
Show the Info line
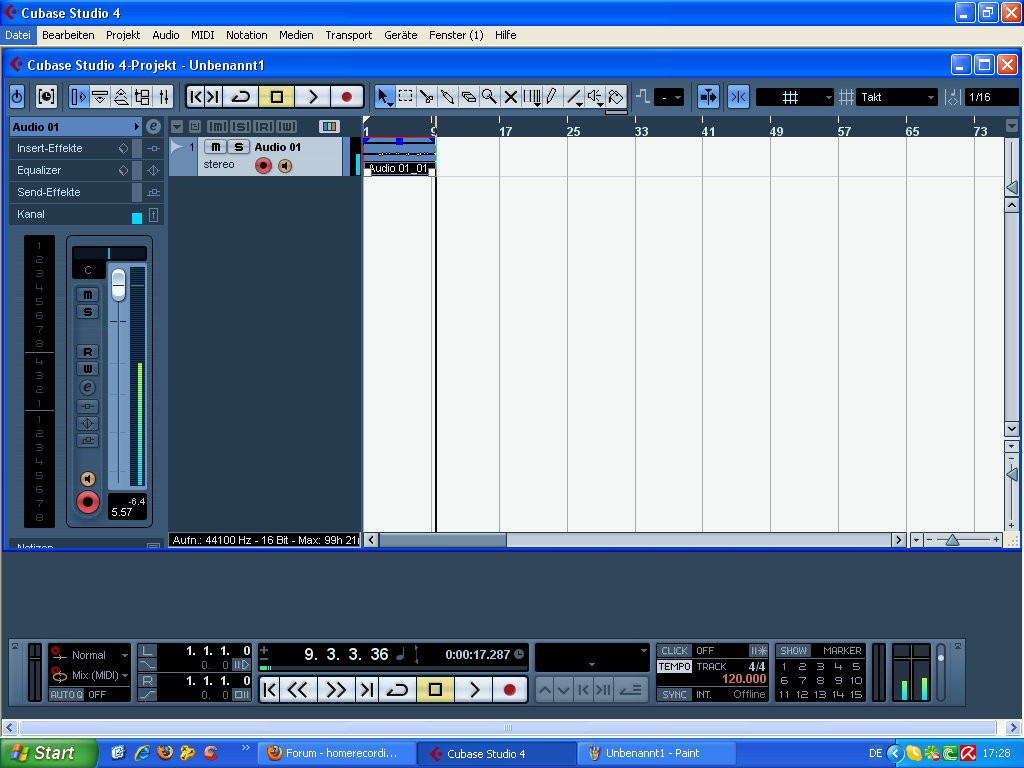tap(100, 97)
